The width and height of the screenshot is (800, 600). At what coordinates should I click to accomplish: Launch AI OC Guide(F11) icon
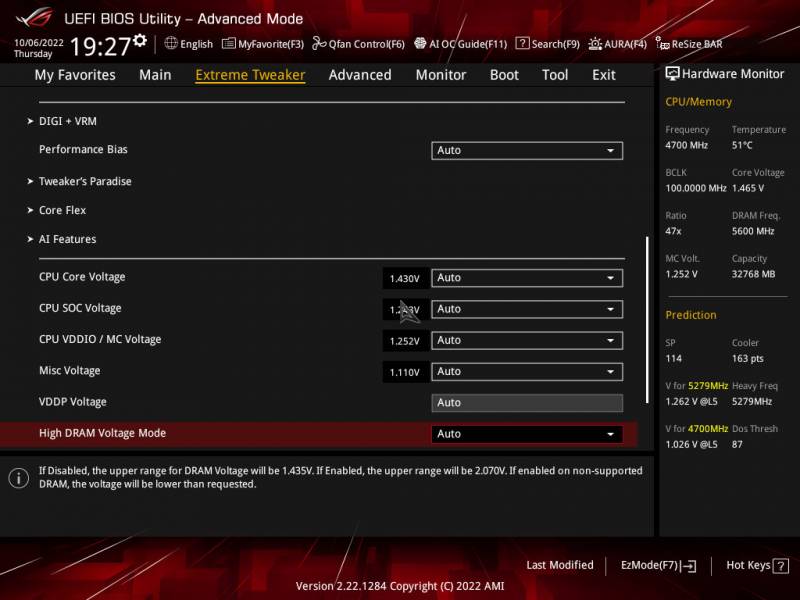420,43
